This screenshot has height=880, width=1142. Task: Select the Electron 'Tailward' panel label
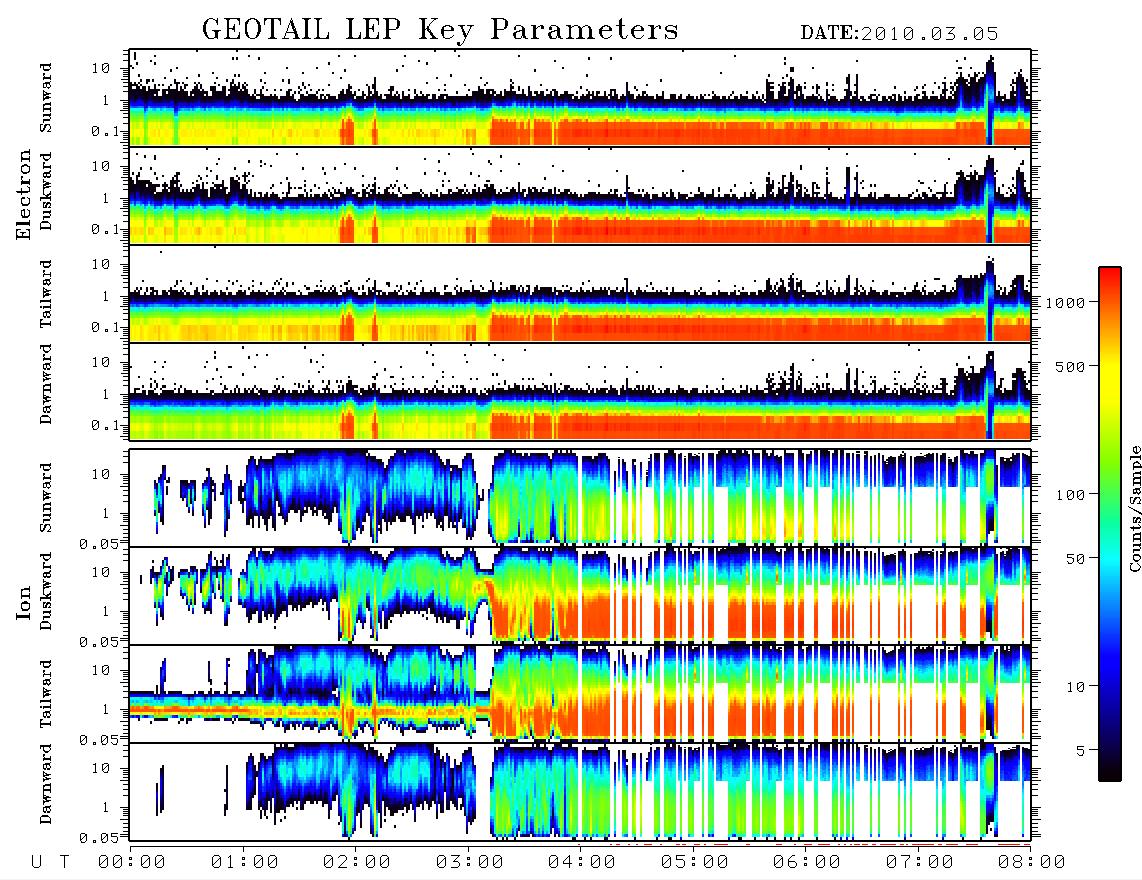pyautogui.click(x=46, y=294)
